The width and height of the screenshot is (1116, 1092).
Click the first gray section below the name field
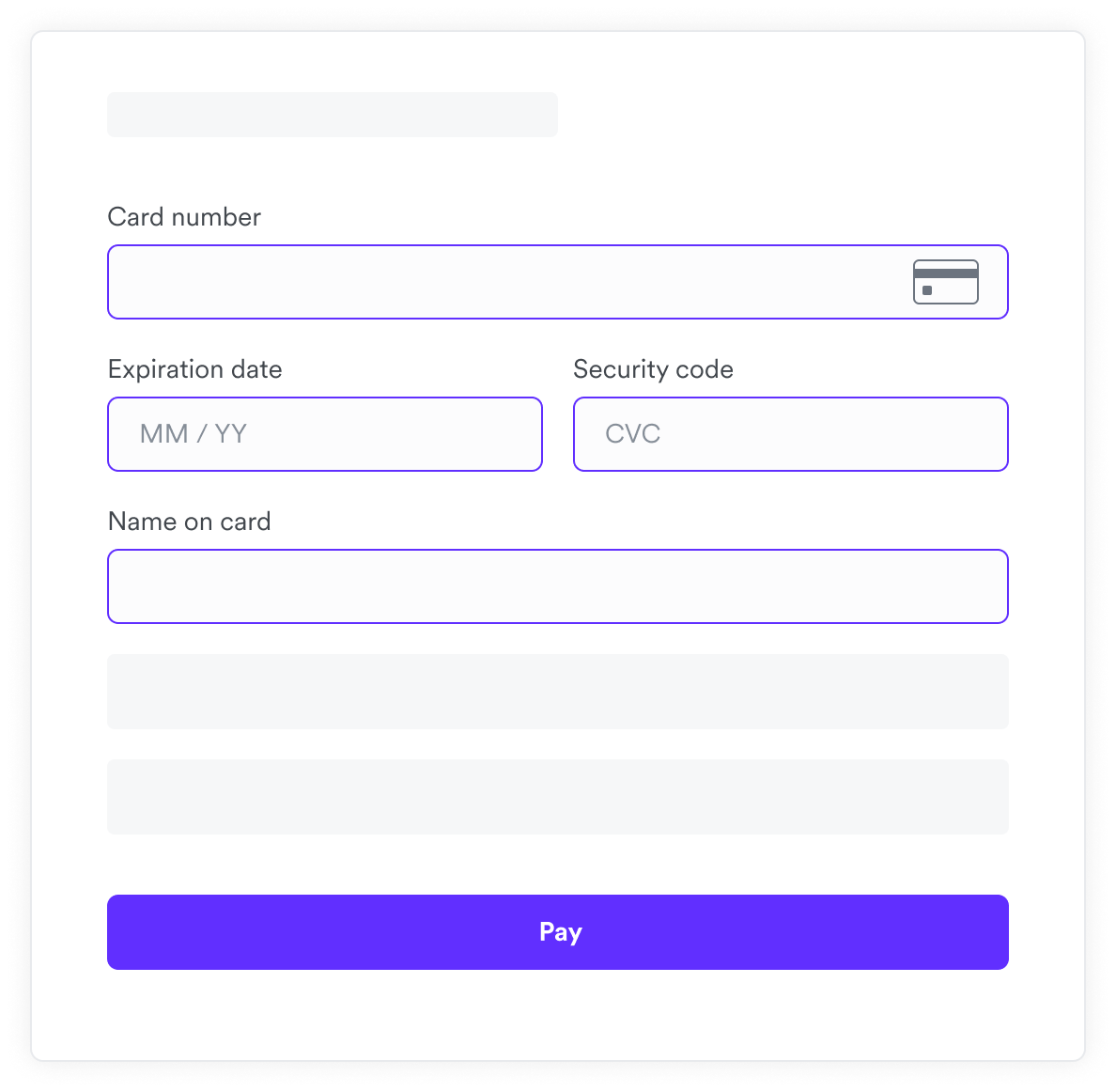tap(558, 691)
